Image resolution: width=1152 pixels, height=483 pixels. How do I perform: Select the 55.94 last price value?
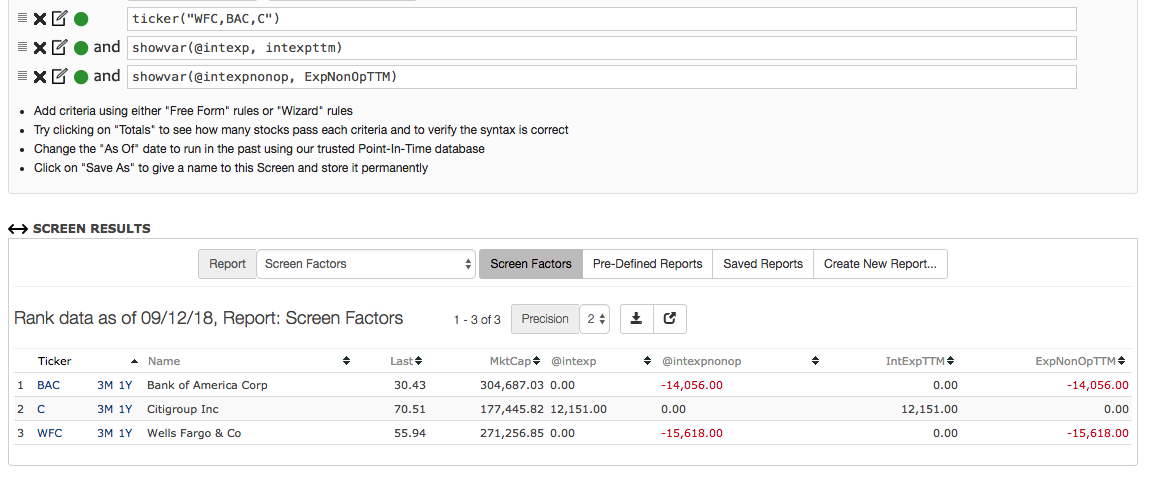(410, 434)
